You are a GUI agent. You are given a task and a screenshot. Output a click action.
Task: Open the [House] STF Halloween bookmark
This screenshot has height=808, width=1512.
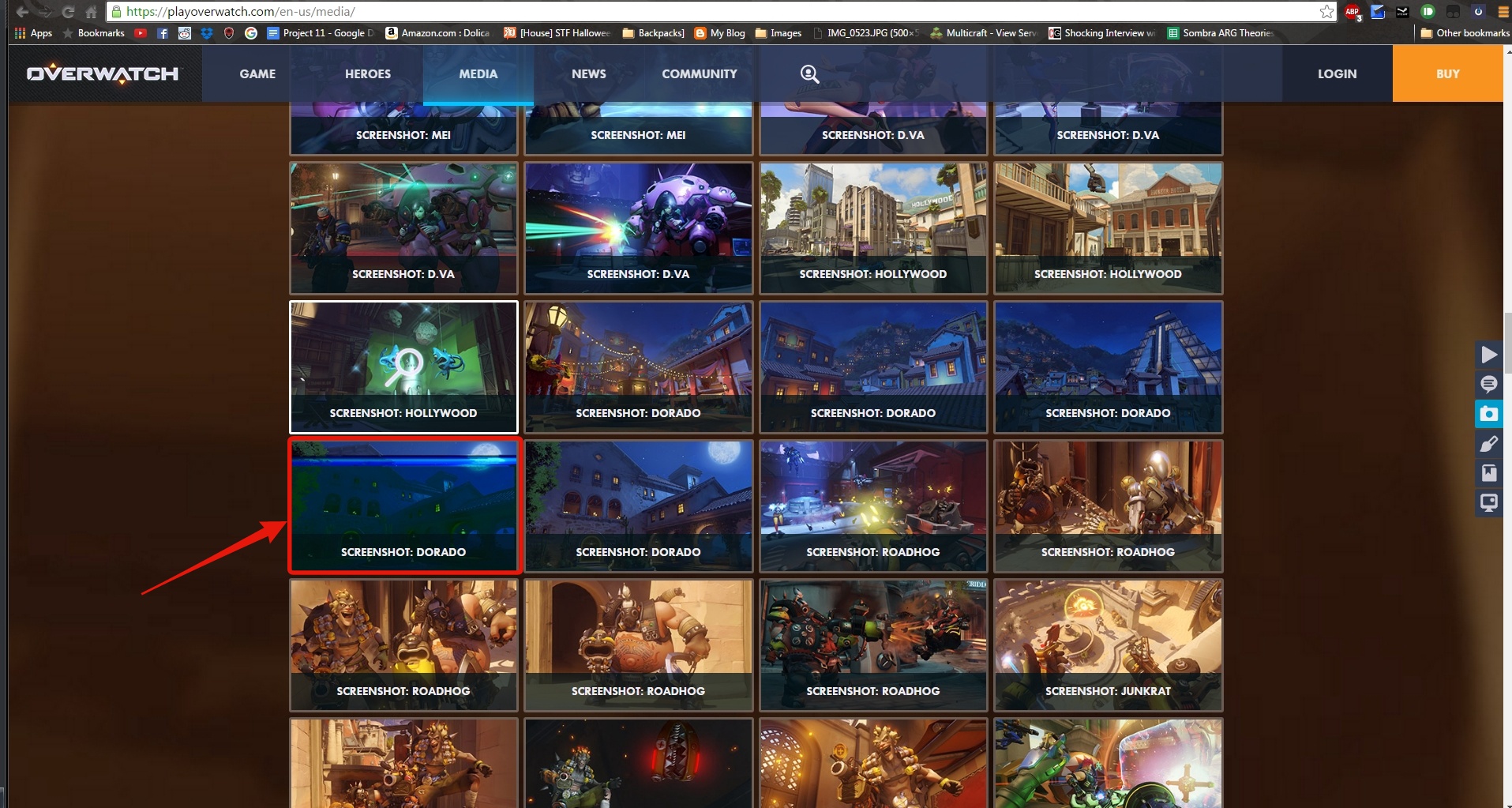click(x=557, y=33)
